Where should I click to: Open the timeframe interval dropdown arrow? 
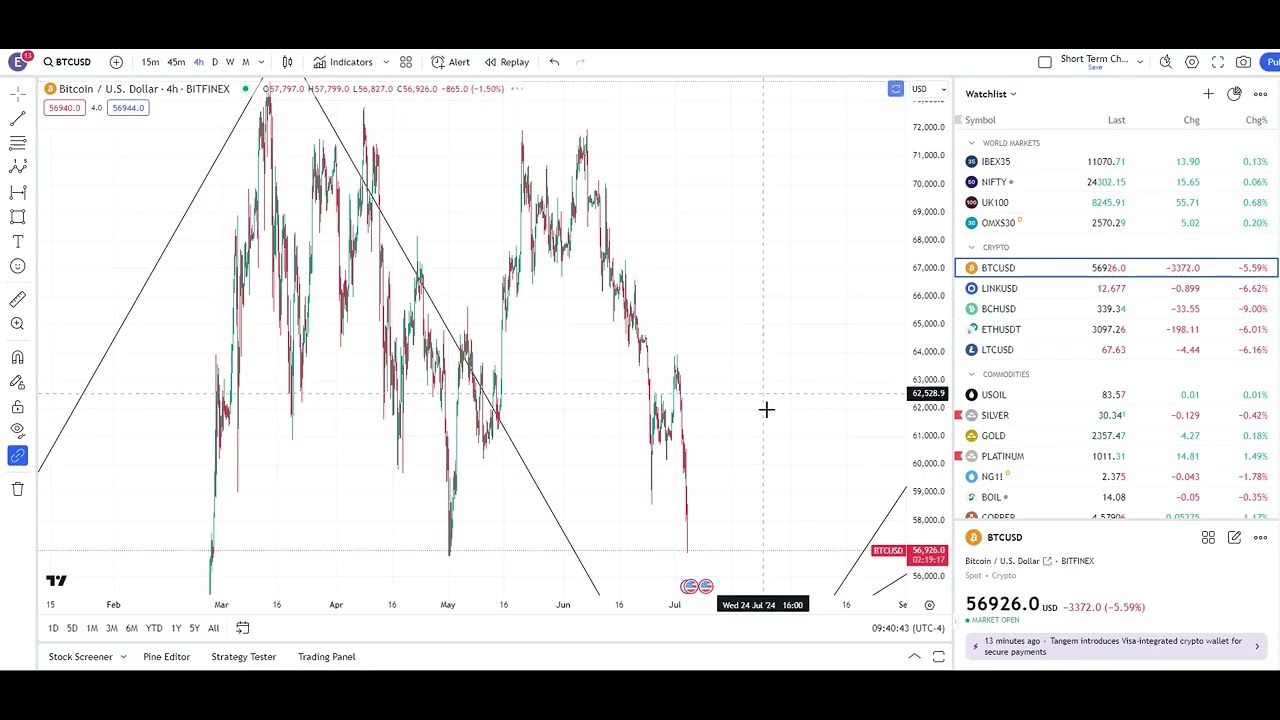(x=261, y=62)
